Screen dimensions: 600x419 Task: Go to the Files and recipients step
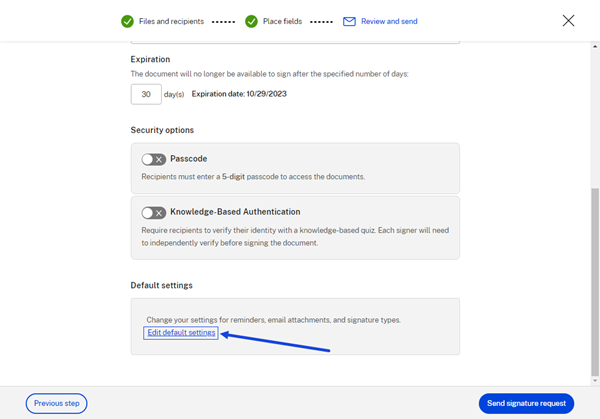171,21
